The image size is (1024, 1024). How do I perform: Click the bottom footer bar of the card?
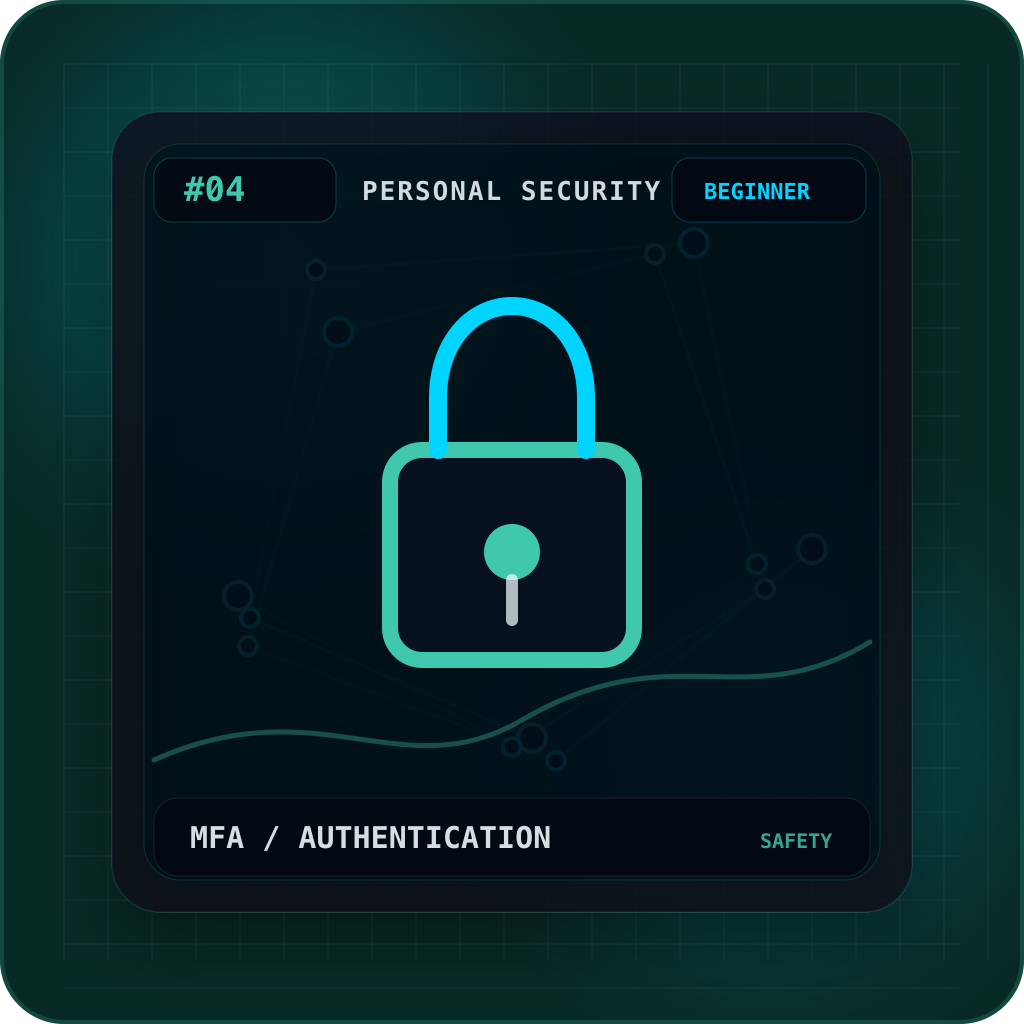click(512, 837)
